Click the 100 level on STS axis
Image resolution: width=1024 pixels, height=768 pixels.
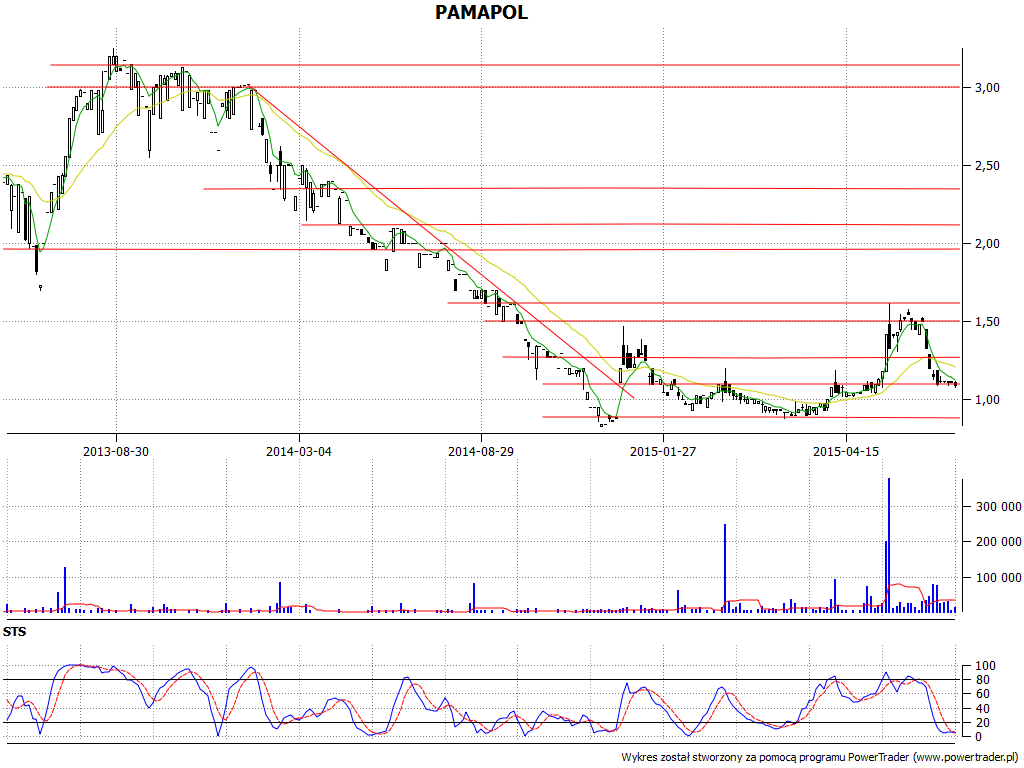985,666
